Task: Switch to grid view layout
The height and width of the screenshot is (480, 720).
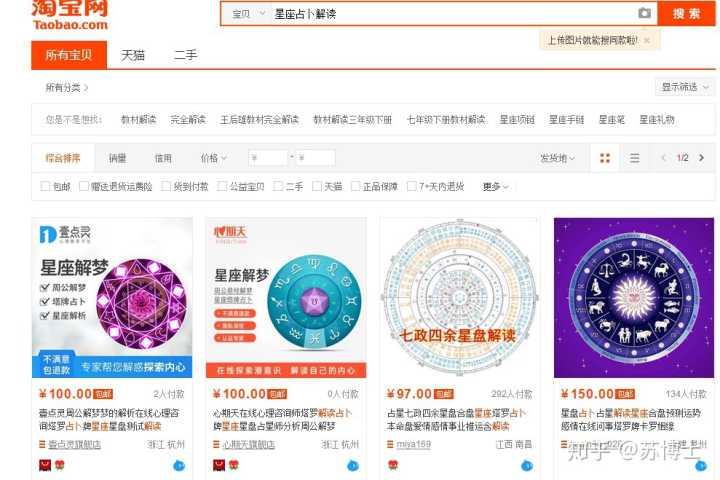Action: [x=604, y=158]
